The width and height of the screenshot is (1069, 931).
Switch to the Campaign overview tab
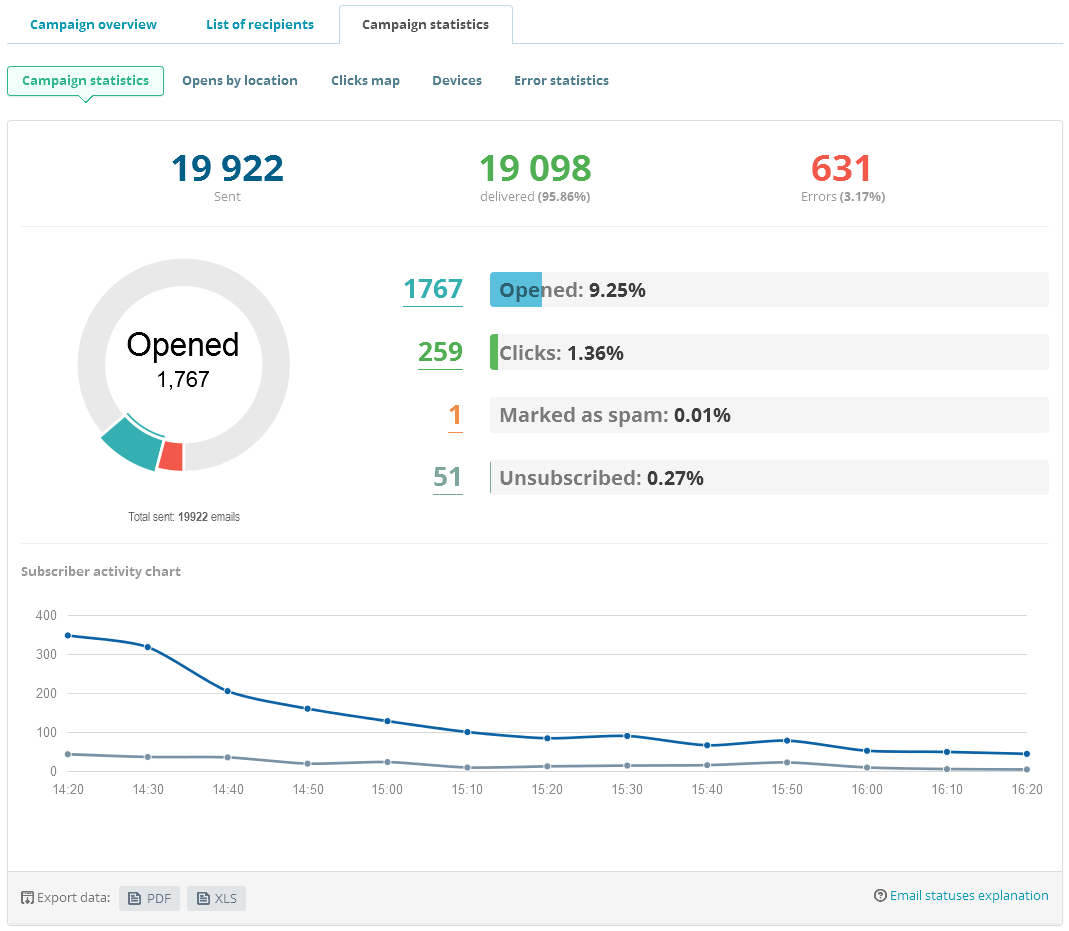coord(93,24)
